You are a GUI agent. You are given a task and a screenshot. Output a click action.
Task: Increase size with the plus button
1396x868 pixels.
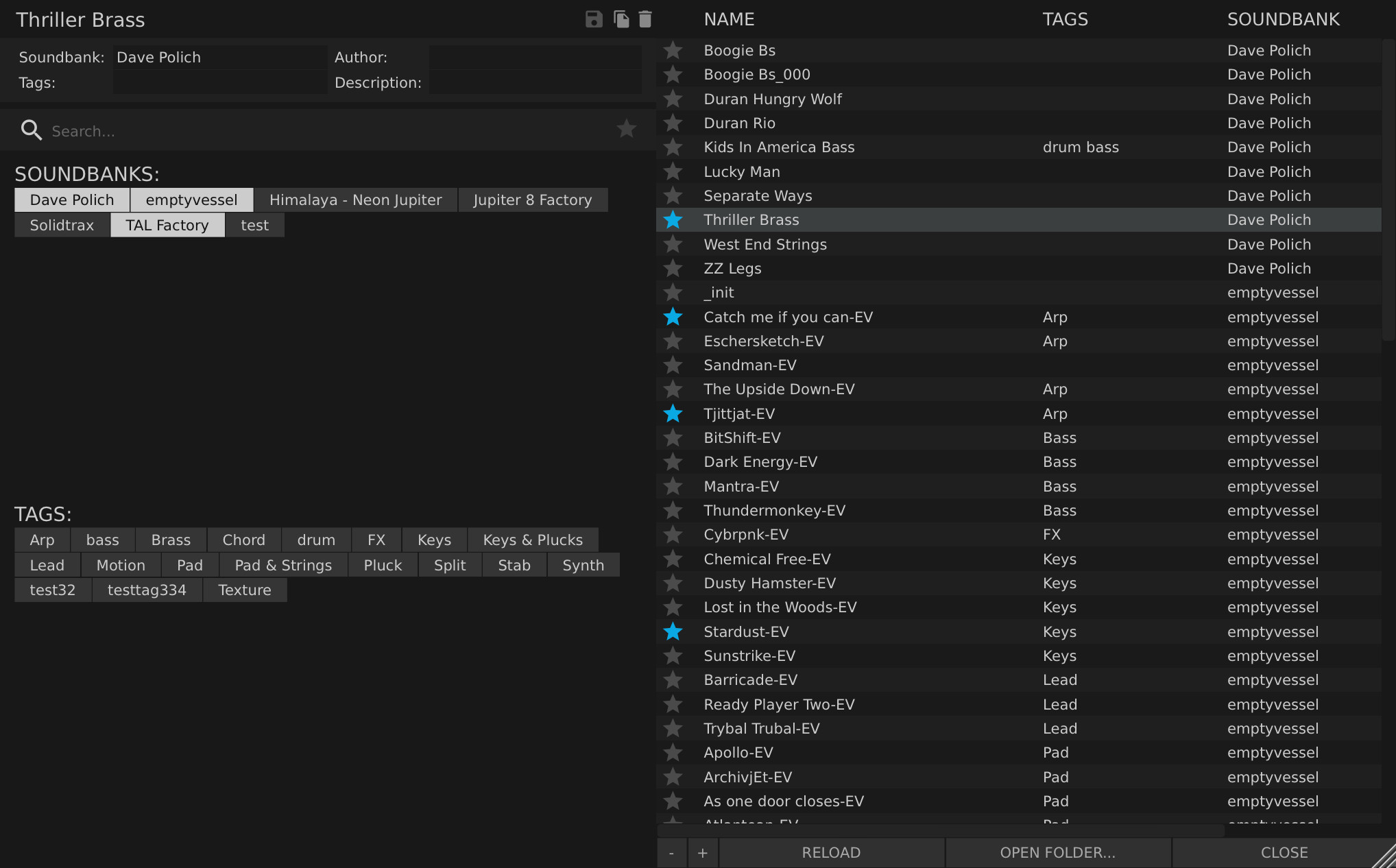click(x=702, y=853)
